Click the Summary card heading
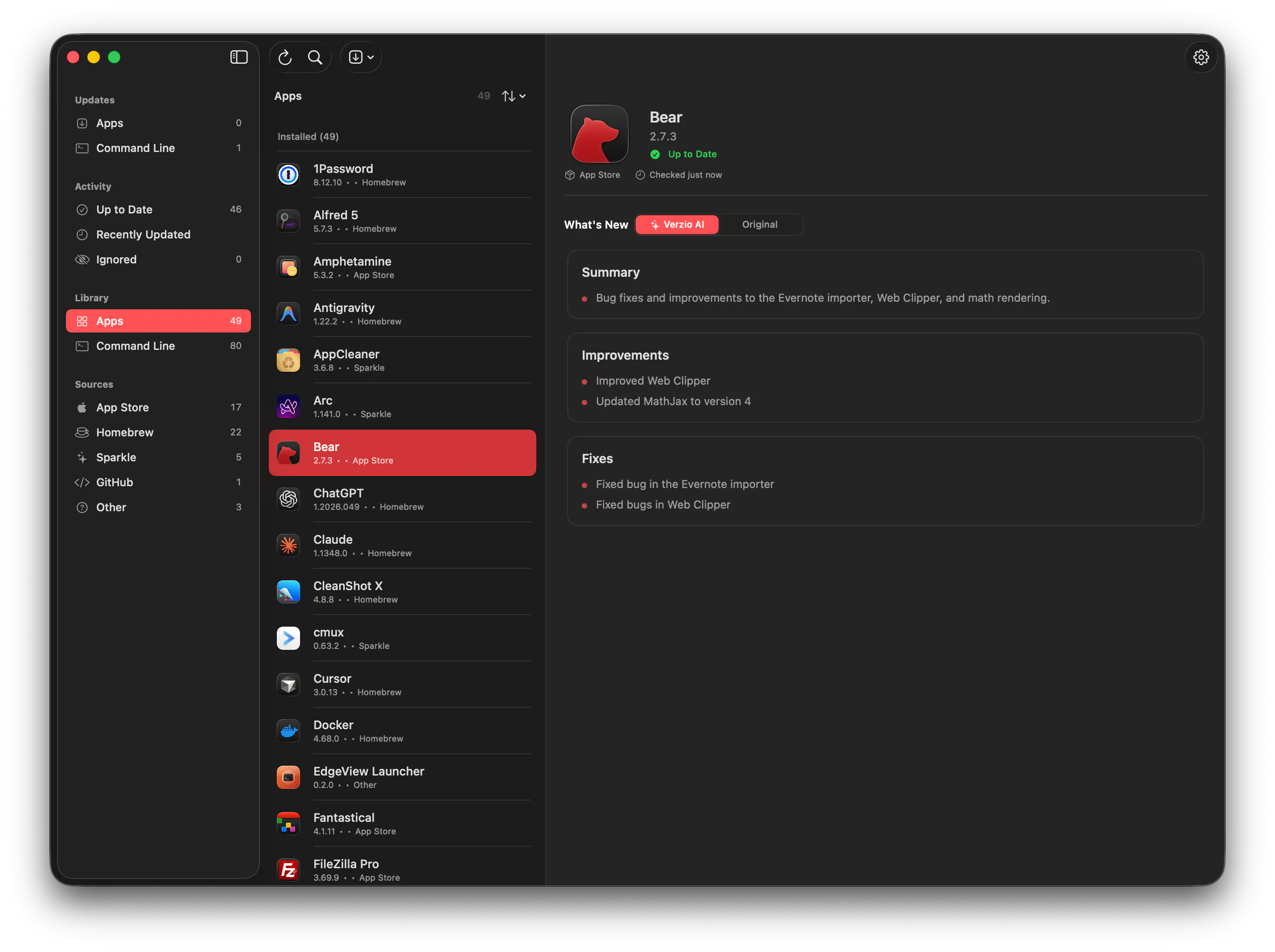 (610, 273)
